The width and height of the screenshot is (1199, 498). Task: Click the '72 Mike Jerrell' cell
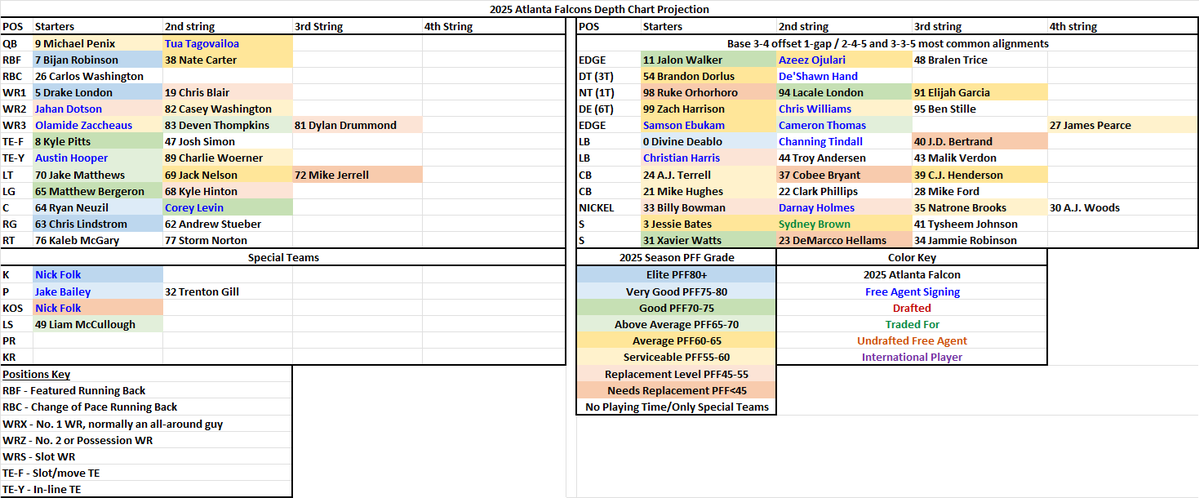[x=357, y=174]
